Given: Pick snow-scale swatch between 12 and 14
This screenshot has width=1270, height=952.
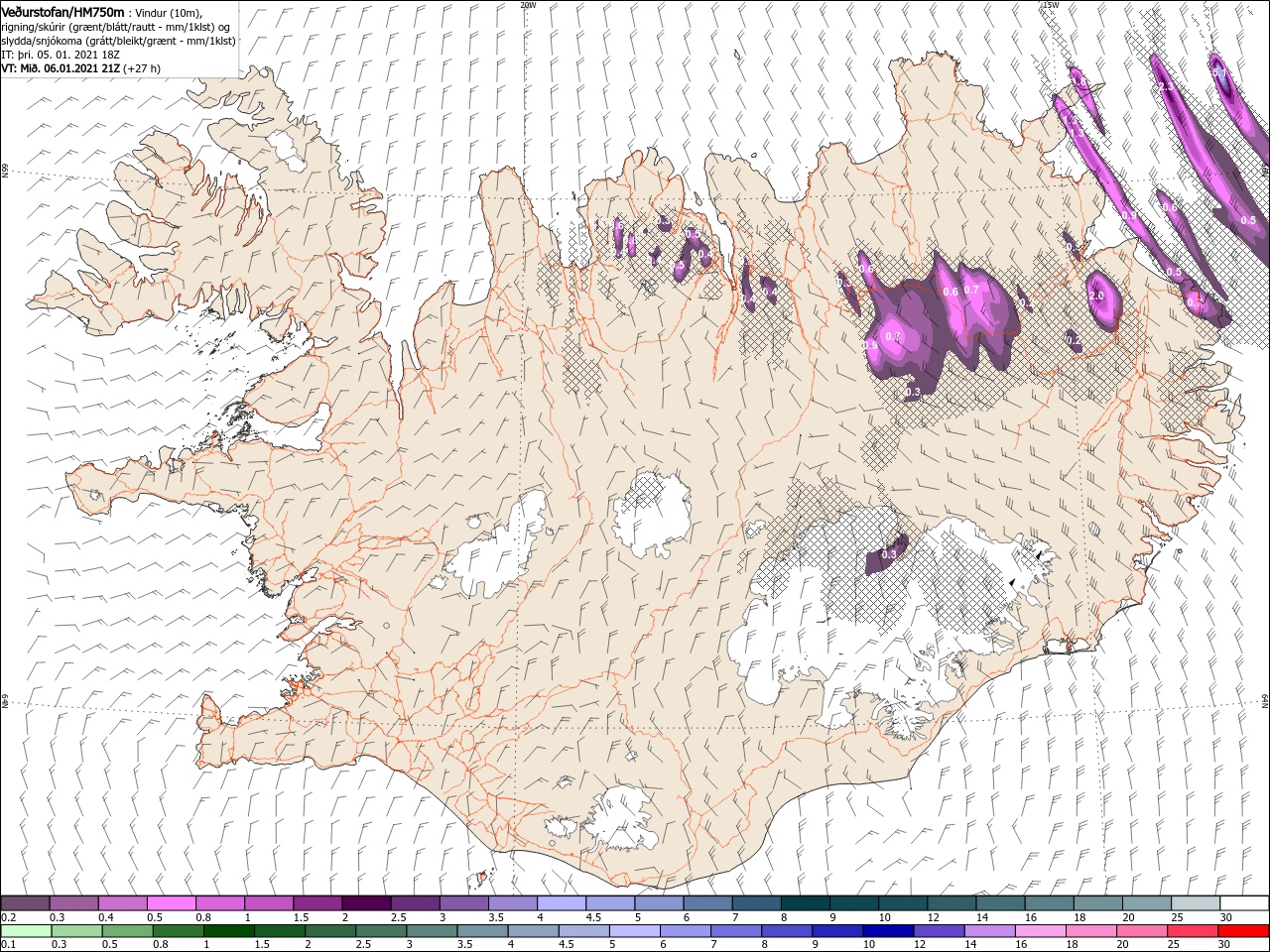Looking at the screenshot, I should 952,903.
